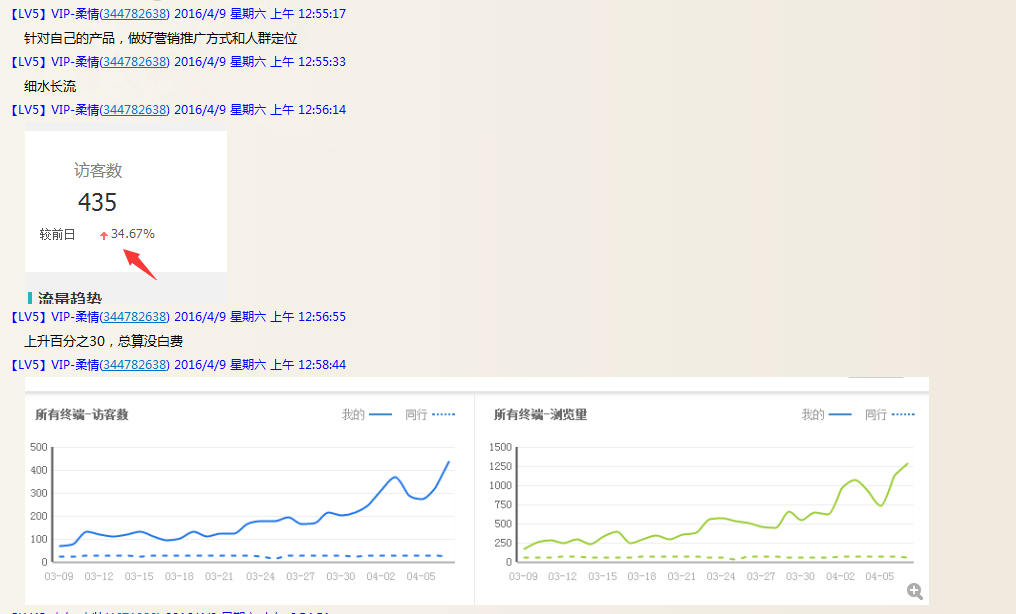Click the 344782638 link in the 12:56:14 message

point(135,110)
